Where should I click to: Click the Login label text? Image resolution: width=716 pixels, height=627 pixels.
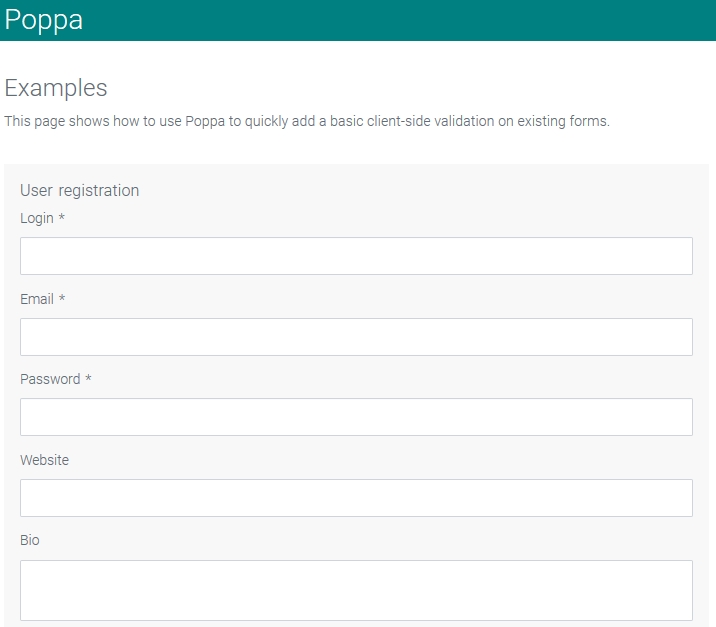(37, 218)
